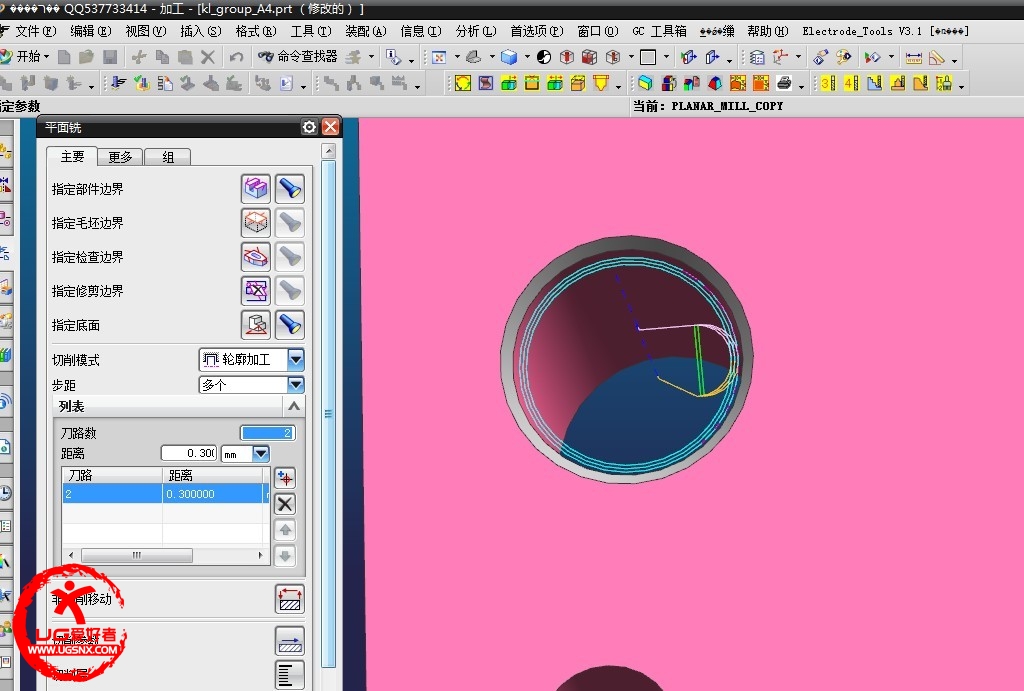1024x691 pixels.
Task: Click the printer icon in the toolbar
Action: 784,83
